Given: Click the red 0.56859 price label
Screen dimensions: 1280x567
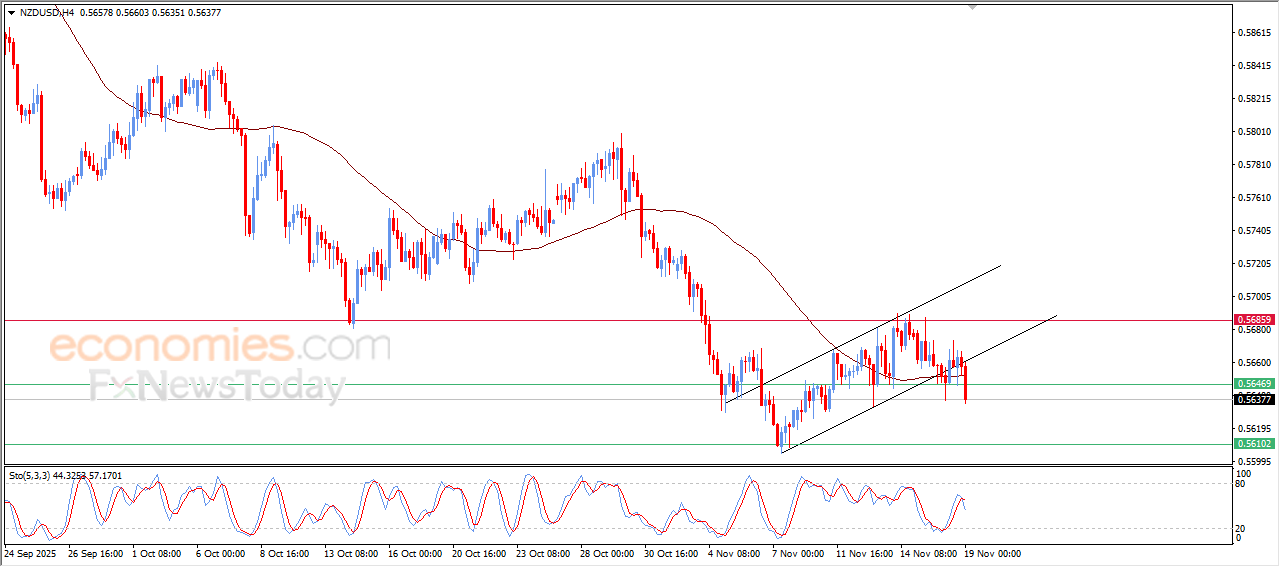Looking at the screenshot, I should click(x=1253, y=320).
